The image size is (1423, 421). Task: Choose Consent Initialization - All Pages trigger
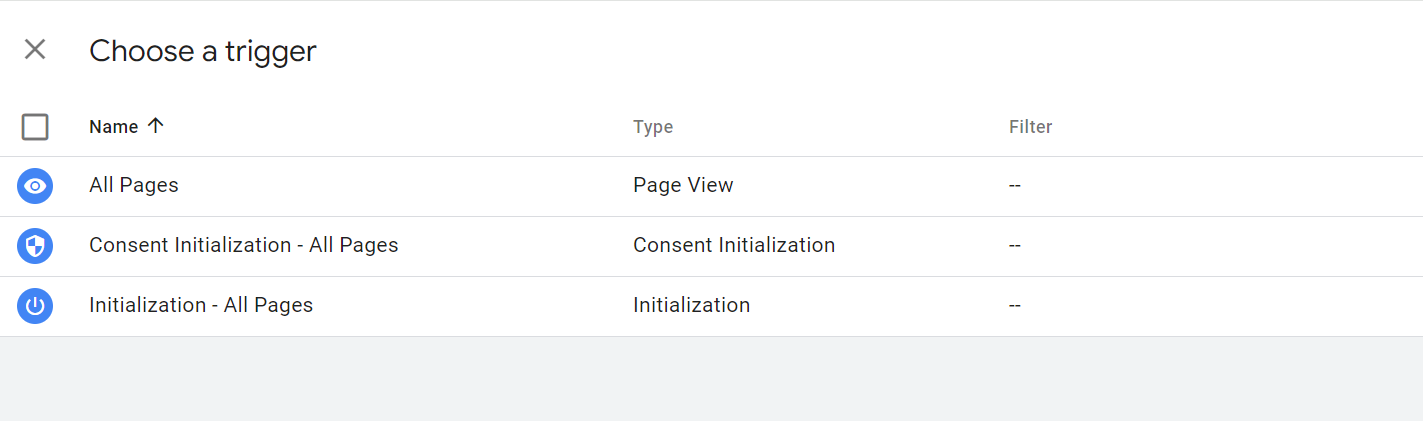[243, 245]
